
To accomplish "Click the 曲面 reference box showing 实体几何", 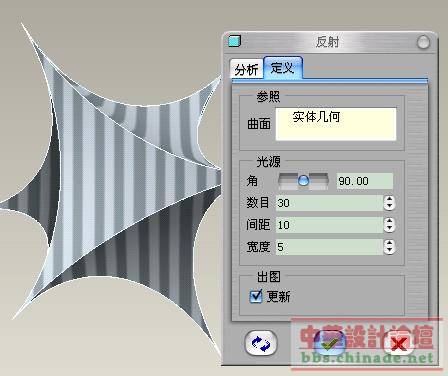I will [336, 124].
